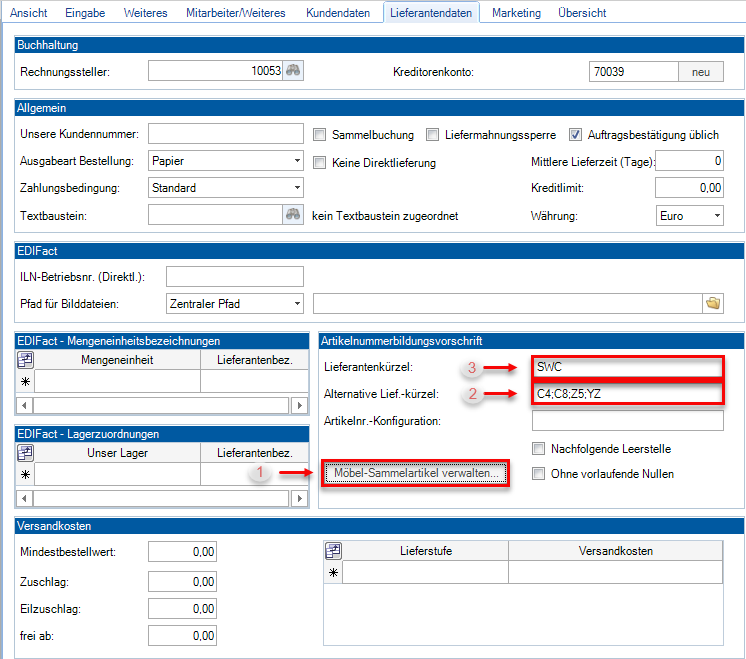
Task: Uncheck Auftragsbestätigung üblich
Action: 576,135
